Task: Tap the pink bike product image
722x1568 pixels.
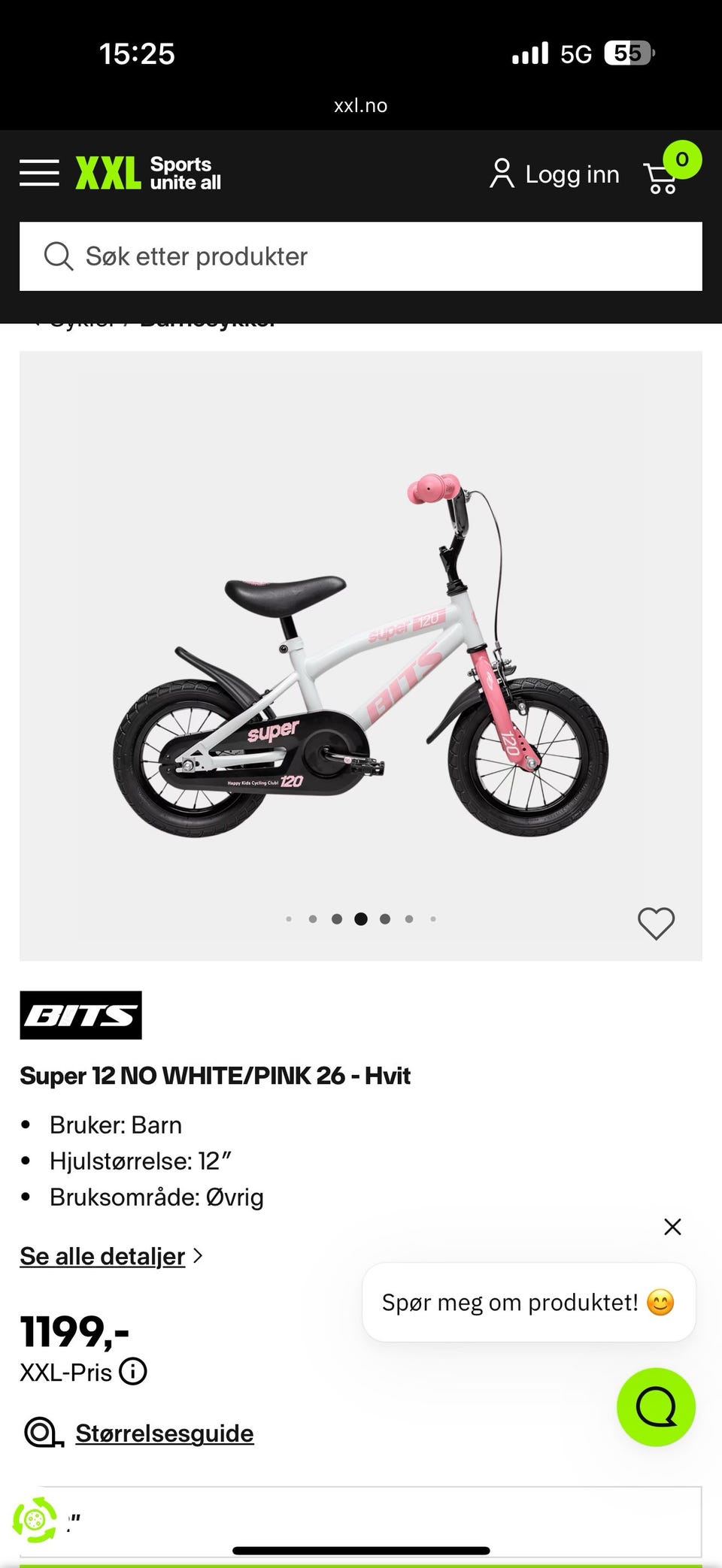Action: (361, 655)
